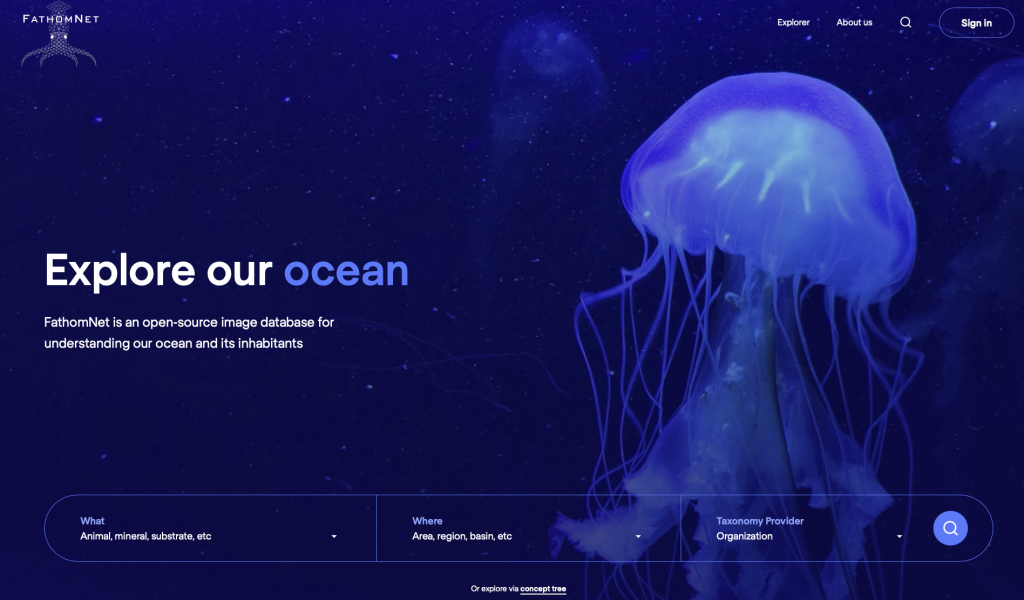Follow the concept tree link

pyautogui.click(x=543, y=589)
